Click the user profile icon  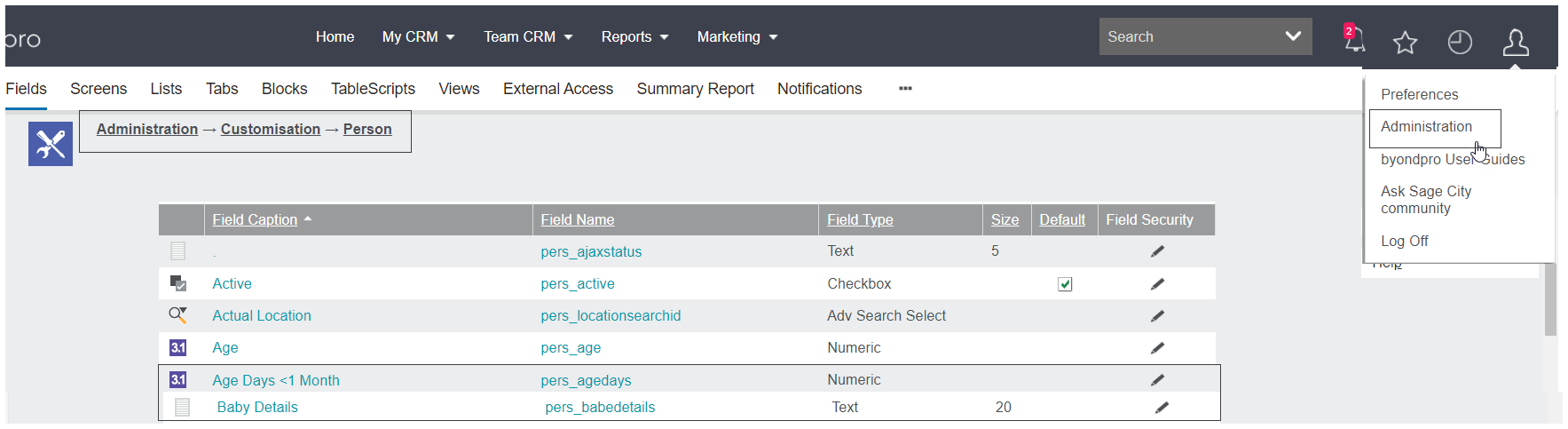pyautogui.click(x=1516, y=42)
